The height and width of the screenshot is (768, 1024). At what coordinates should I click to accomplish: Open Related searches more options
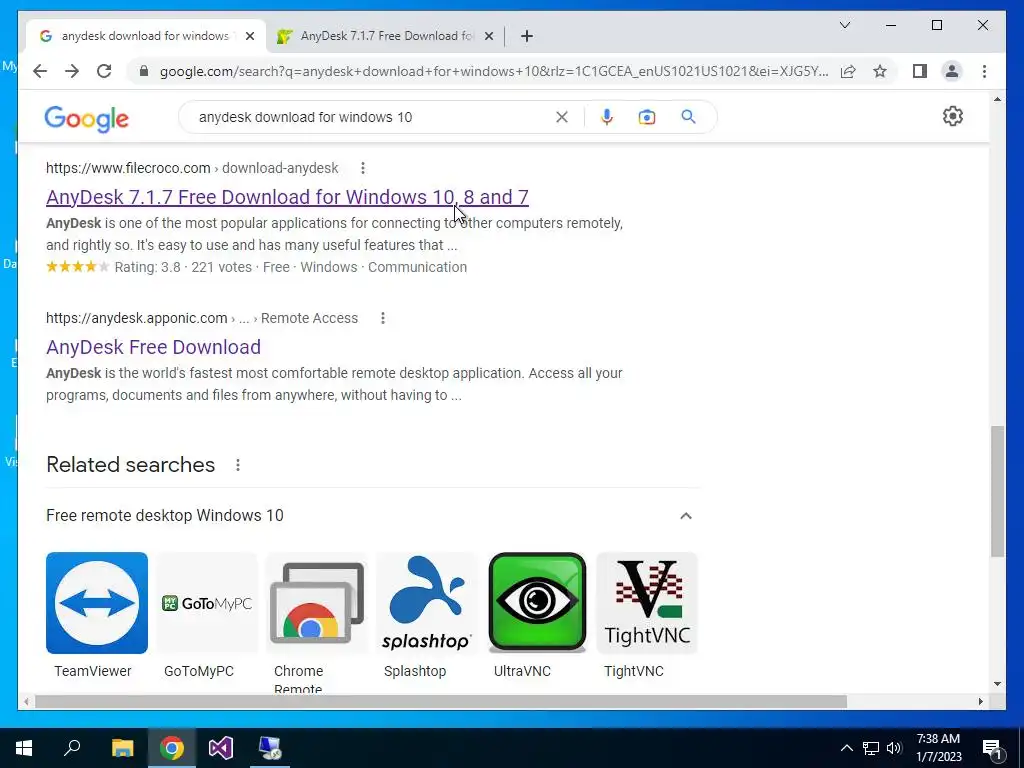pos(238,465)
